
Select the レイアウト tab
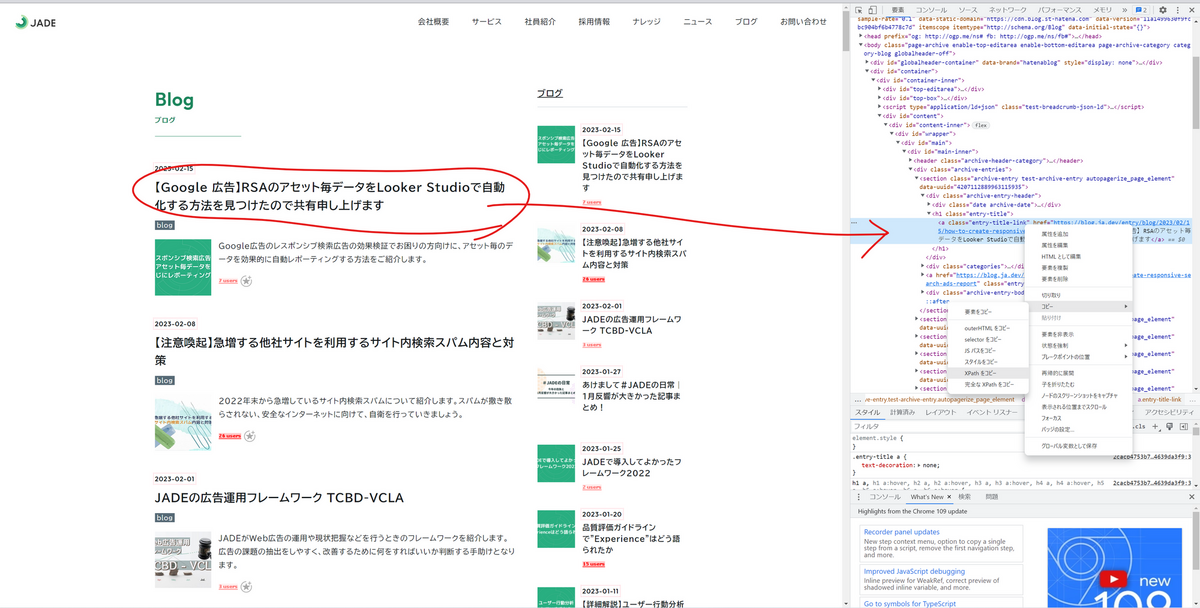(941, 412)
